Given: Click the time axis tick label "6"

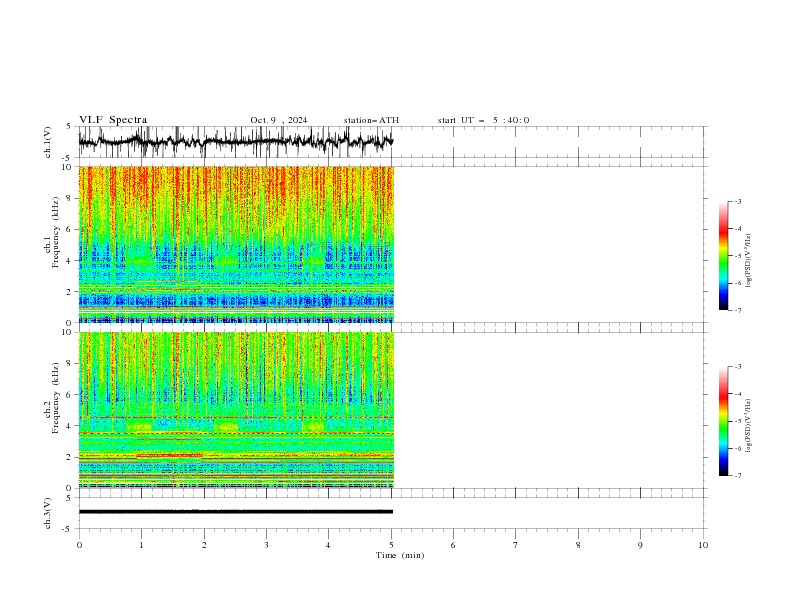Looking at the screenshot, I should (453, 545).
